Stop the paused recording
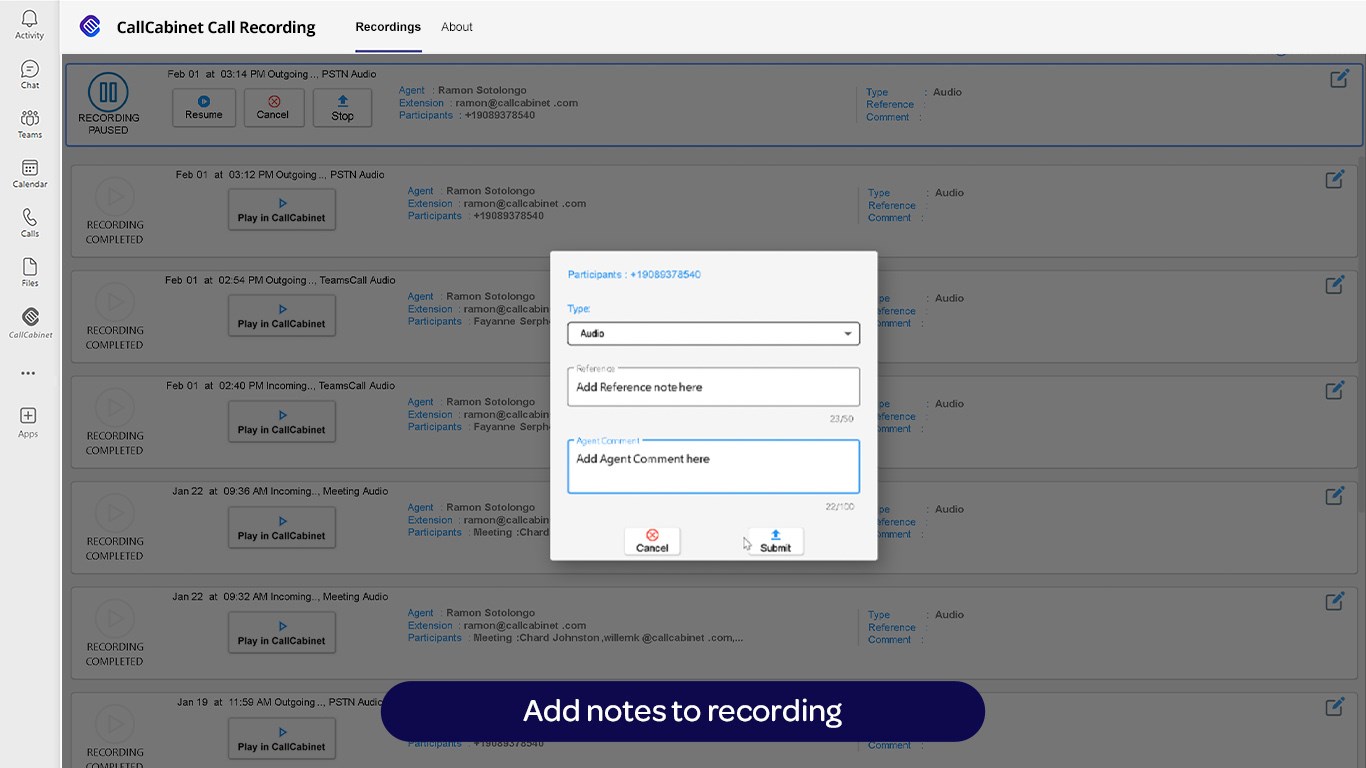1366x768 pixels. point(342,108)
